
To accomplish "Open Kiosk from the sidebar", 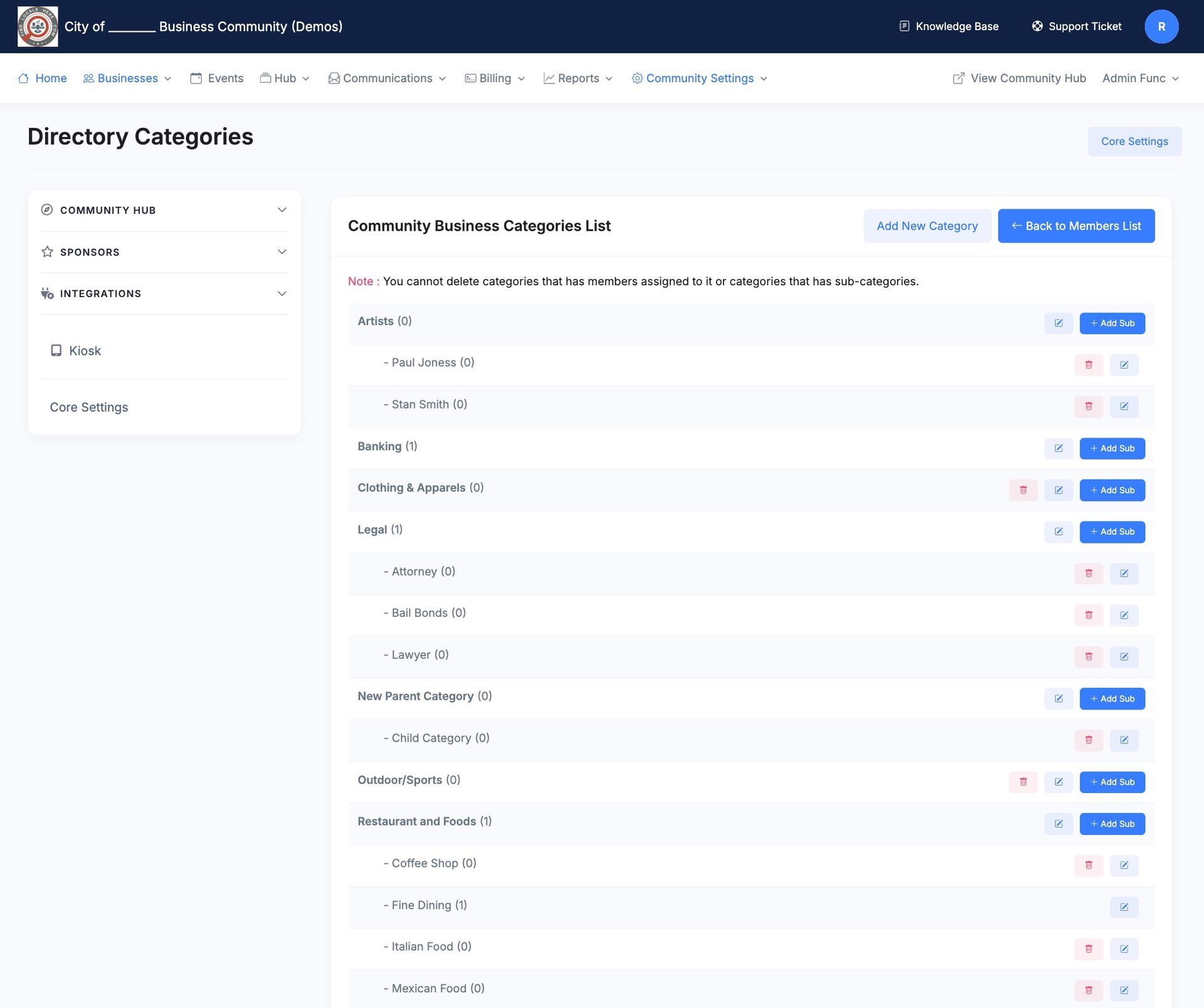I will 85,350.
